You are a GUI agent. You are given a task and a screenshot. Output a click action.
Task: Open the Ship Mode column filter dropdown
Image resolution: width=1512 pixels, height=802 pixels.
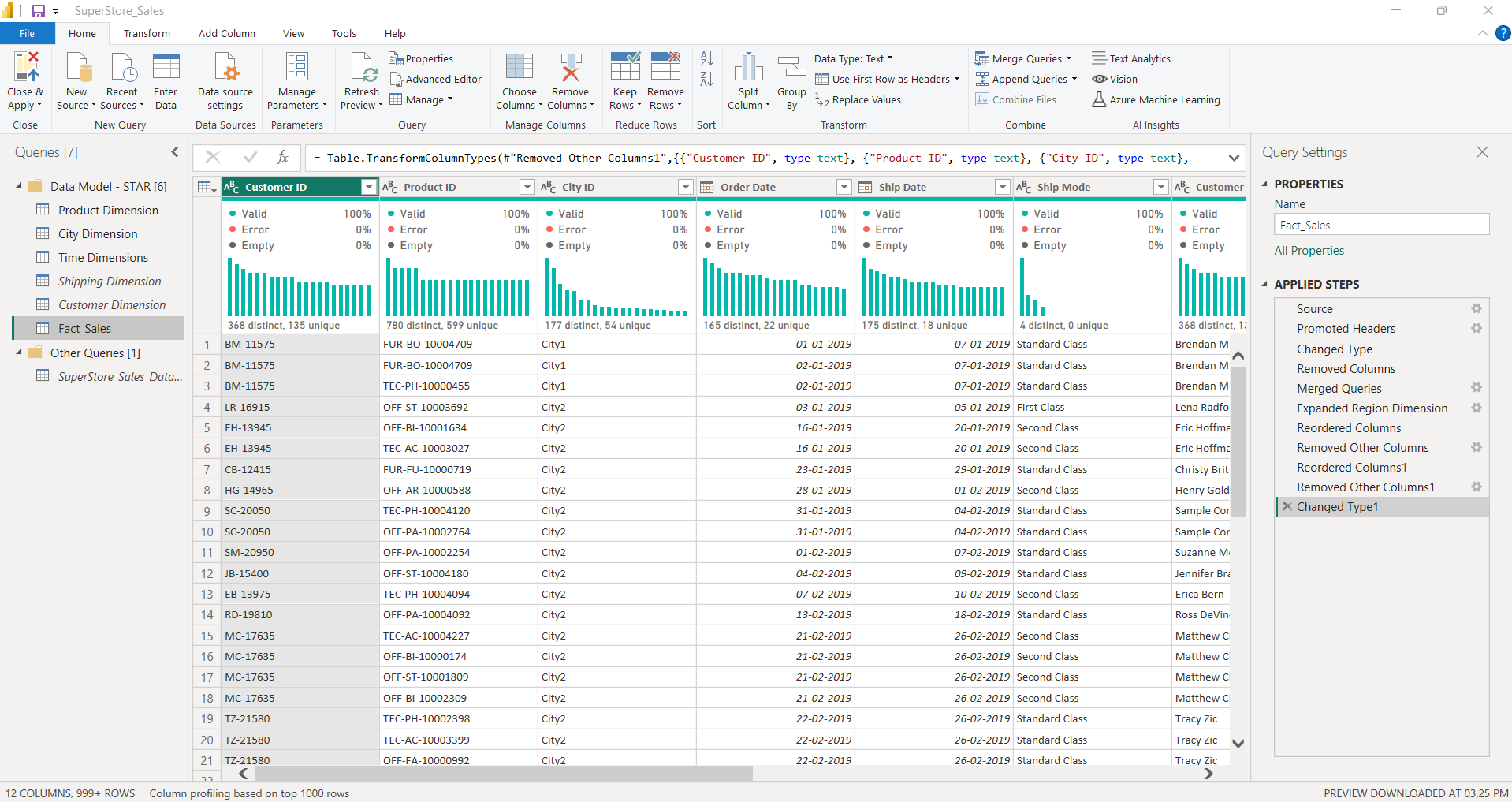[x=1160, y=187]
